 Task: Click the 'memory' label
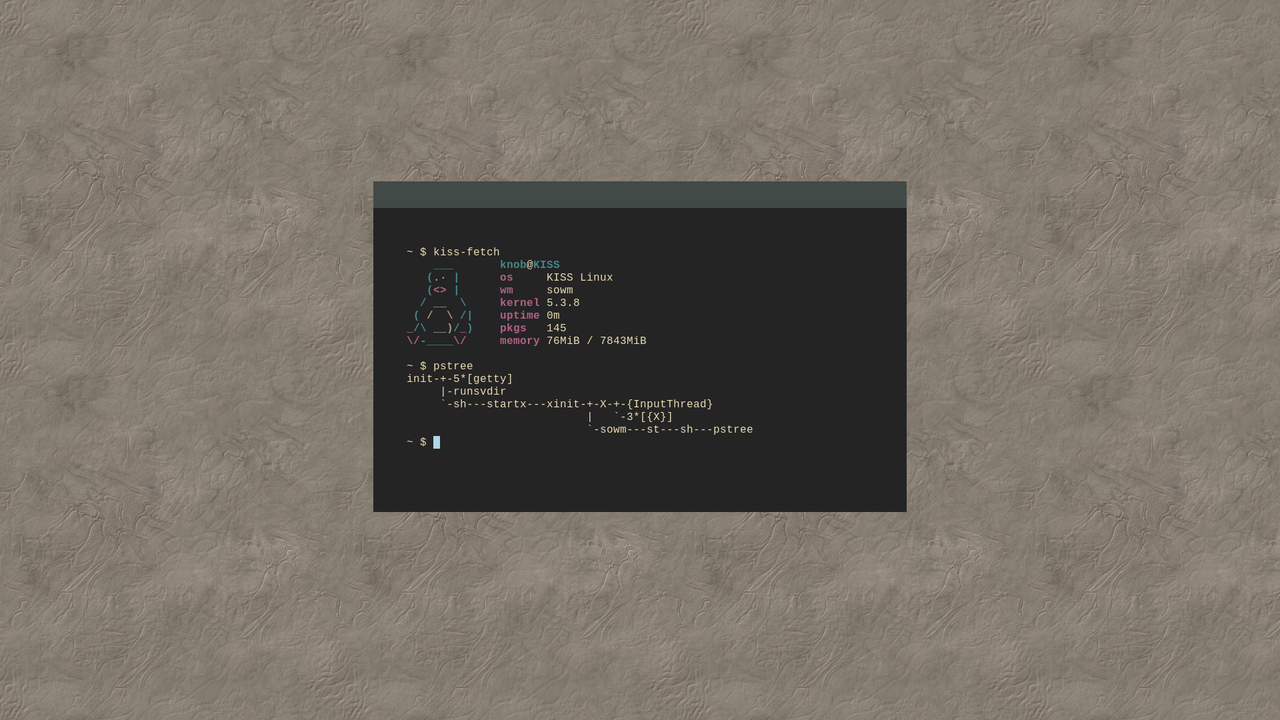(x=520, y=341)
